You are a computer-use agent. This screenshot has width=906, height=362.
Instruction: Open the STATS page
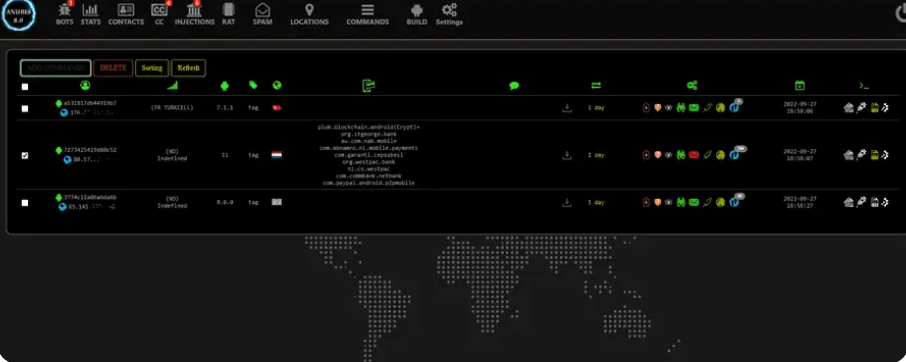point(90,14)
